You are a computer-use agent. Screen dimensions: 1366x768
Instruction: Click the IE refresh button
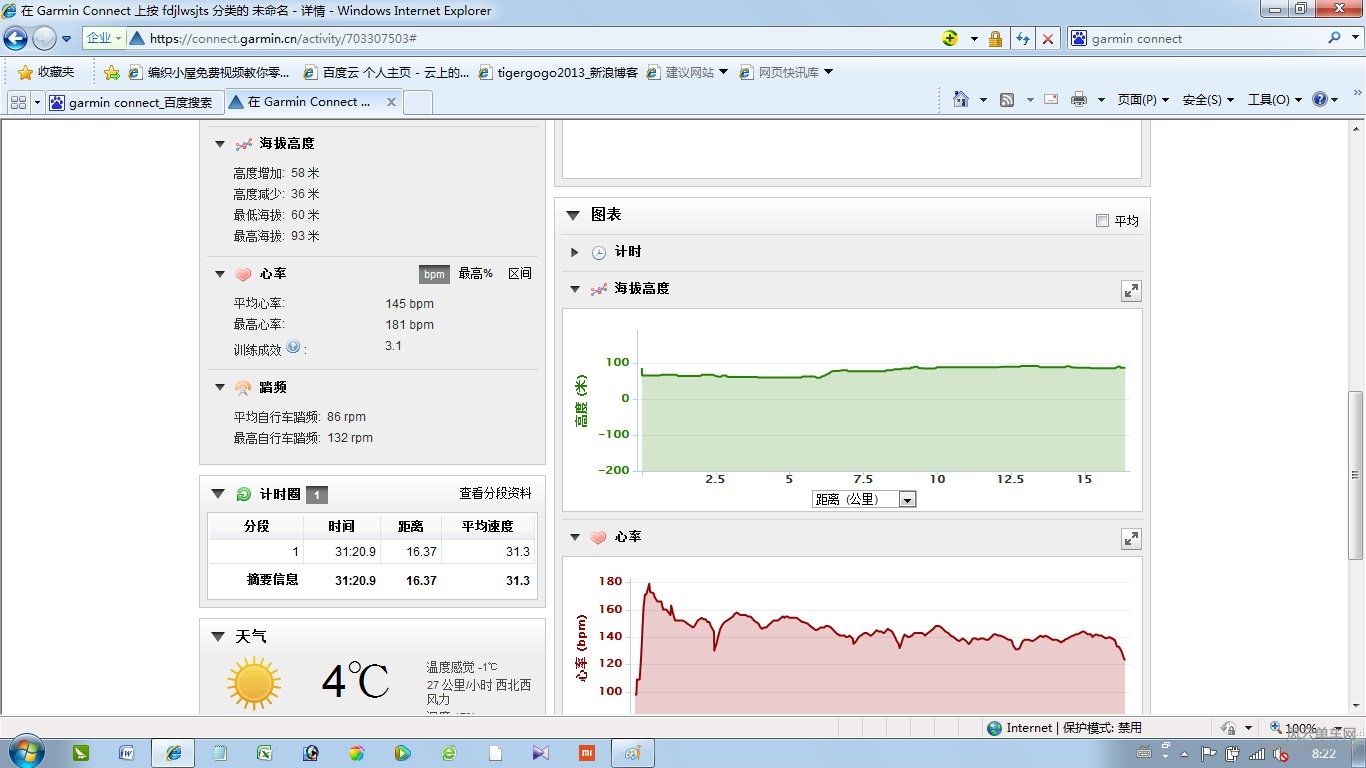pyautogui.click(x=1022, y=39)
